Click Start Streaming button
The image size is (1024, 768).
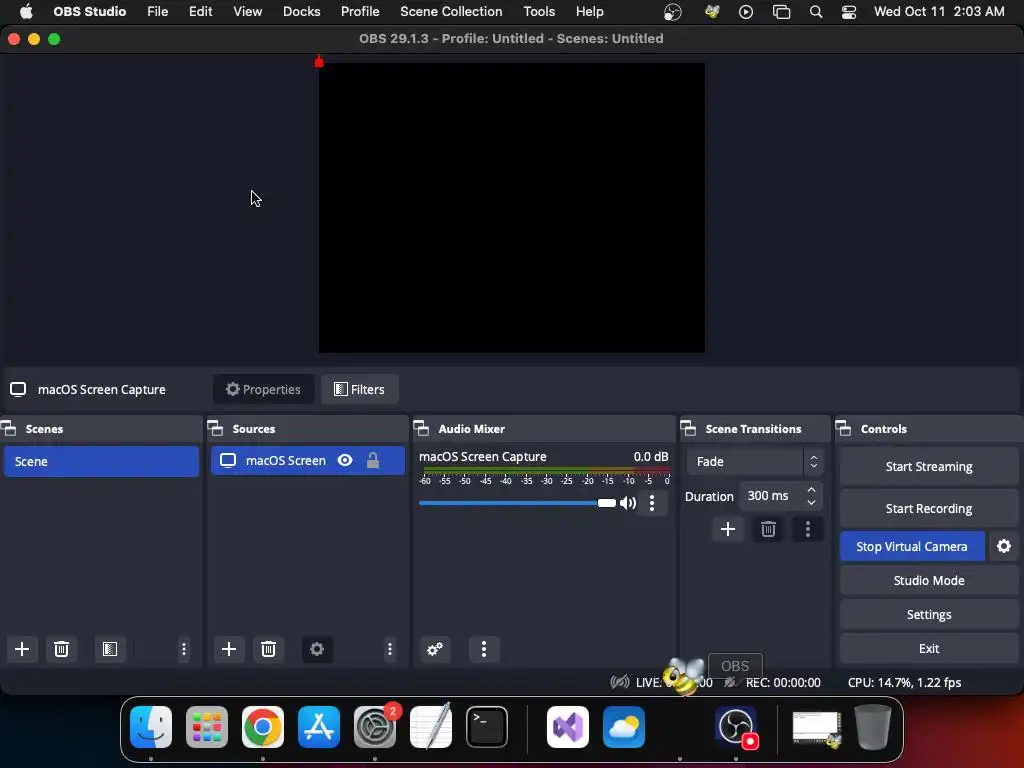click(x=929, y=466)
